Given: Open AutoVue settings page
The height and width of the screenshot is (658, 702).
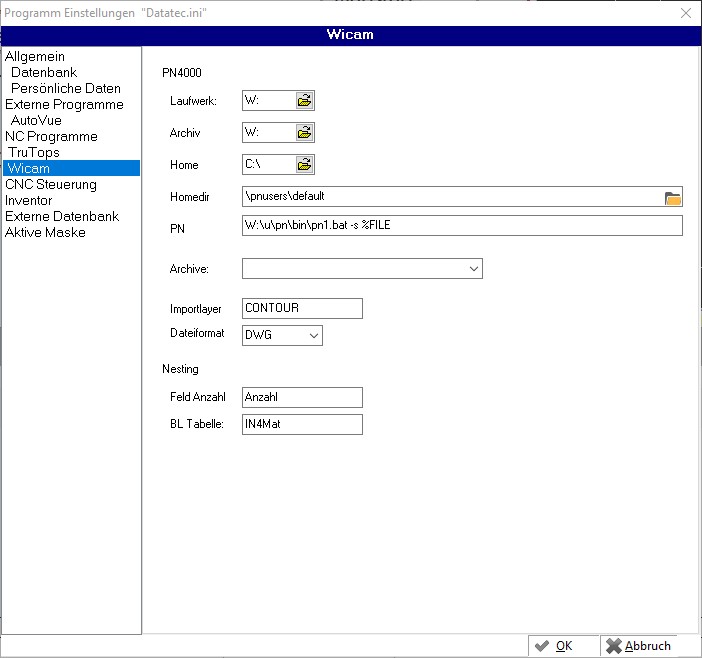Looking at the screenshot, I should (x=36, y=120).
